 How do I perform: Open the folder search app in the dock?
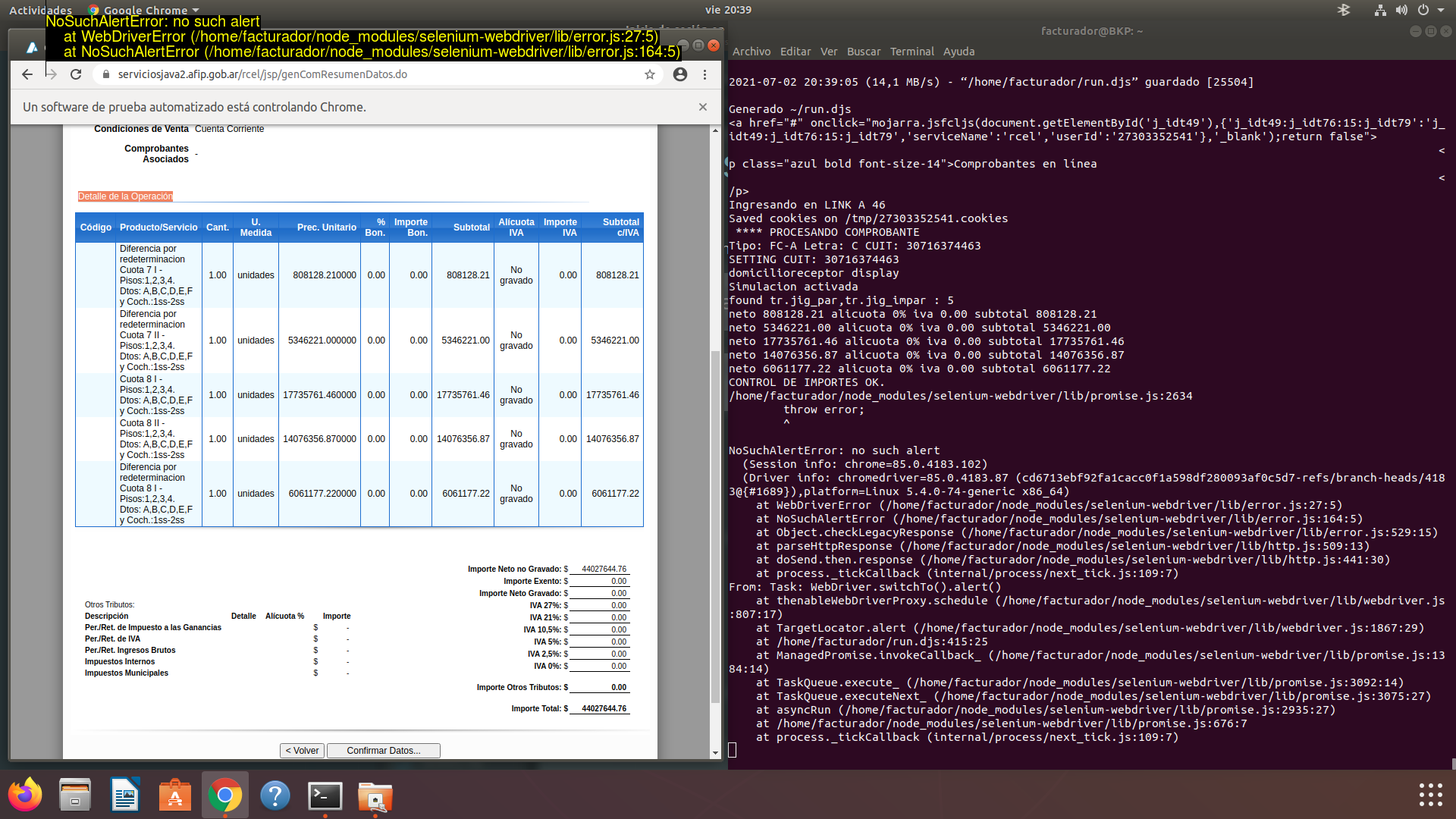pos(375,795)
